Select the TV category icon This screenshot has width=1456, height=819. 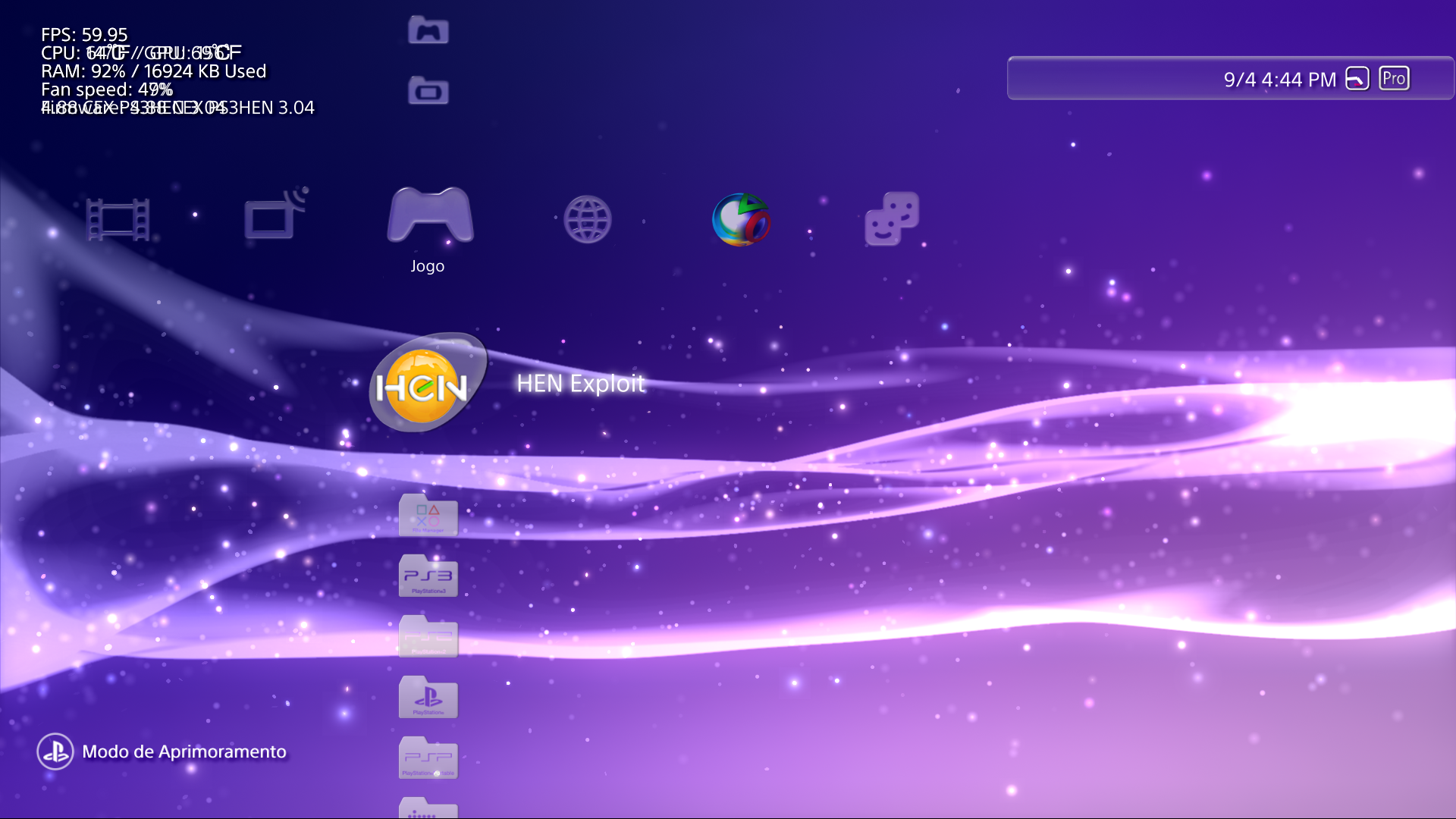275,219
